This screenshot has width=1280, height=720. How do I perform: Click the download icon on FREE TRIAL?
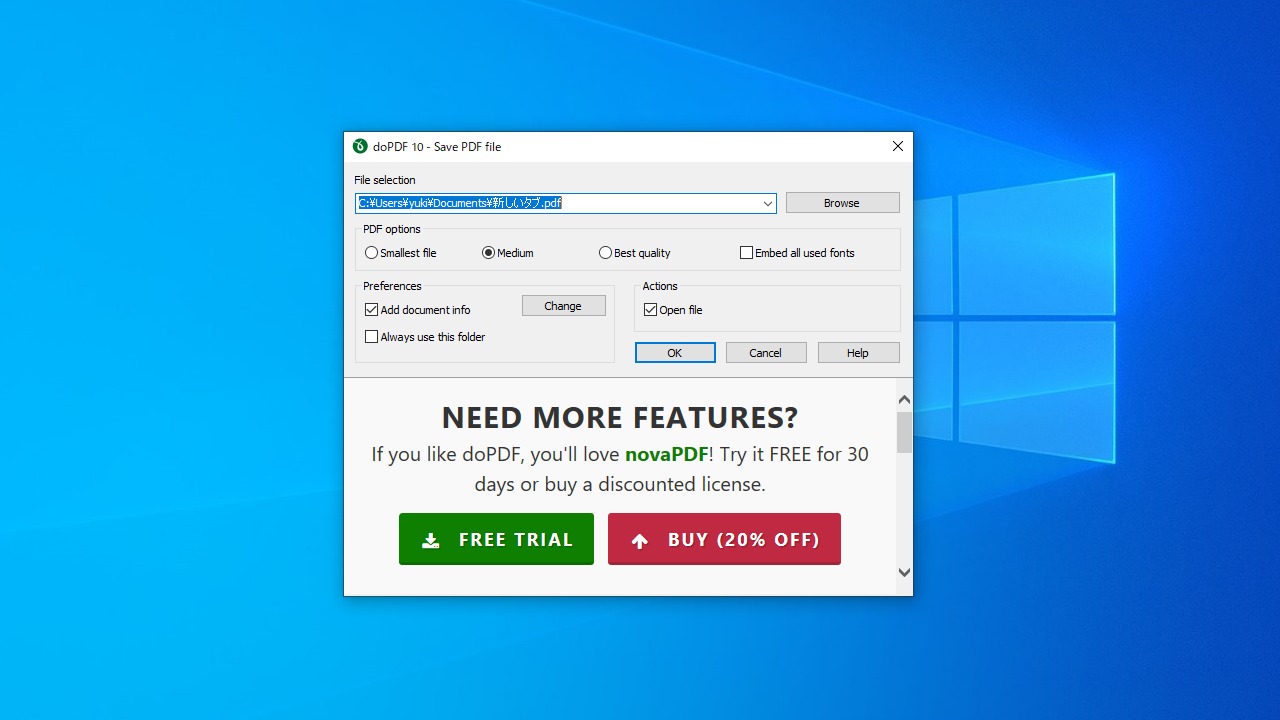tap(430, 541)
